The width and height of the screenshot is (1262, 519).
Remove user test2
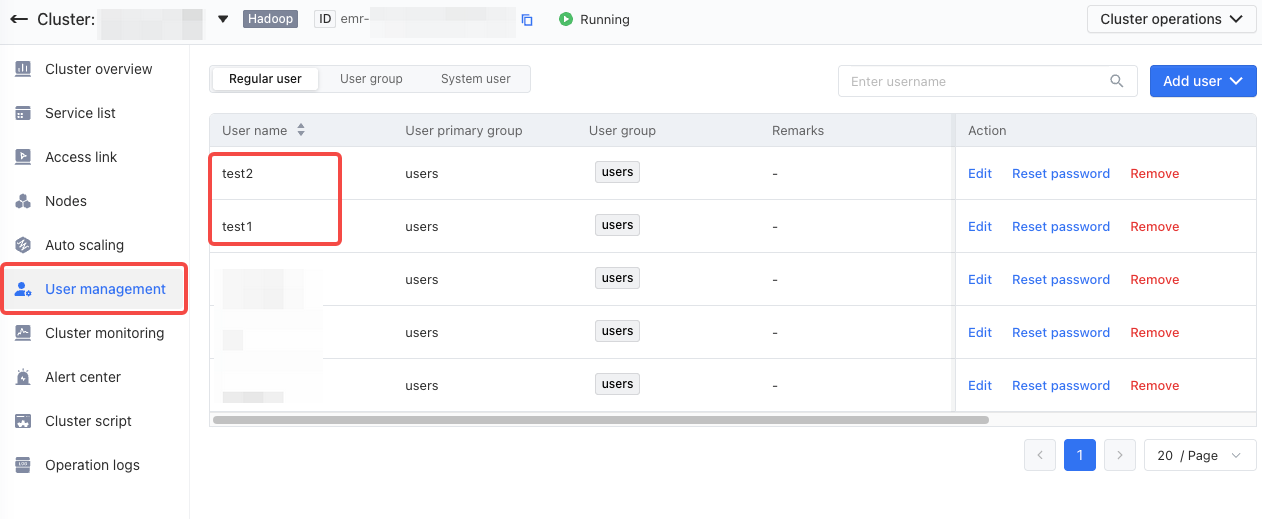tap(1155, 173)
